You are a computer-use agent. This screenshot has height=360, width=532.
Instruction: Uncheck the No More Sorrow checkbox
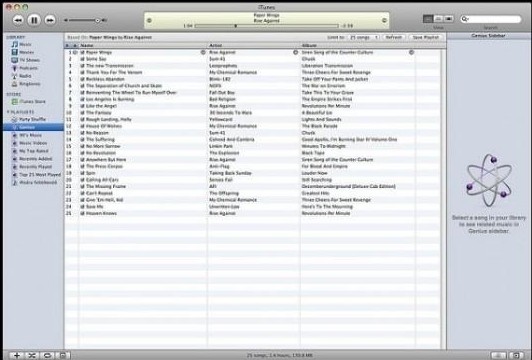point(82,146)
